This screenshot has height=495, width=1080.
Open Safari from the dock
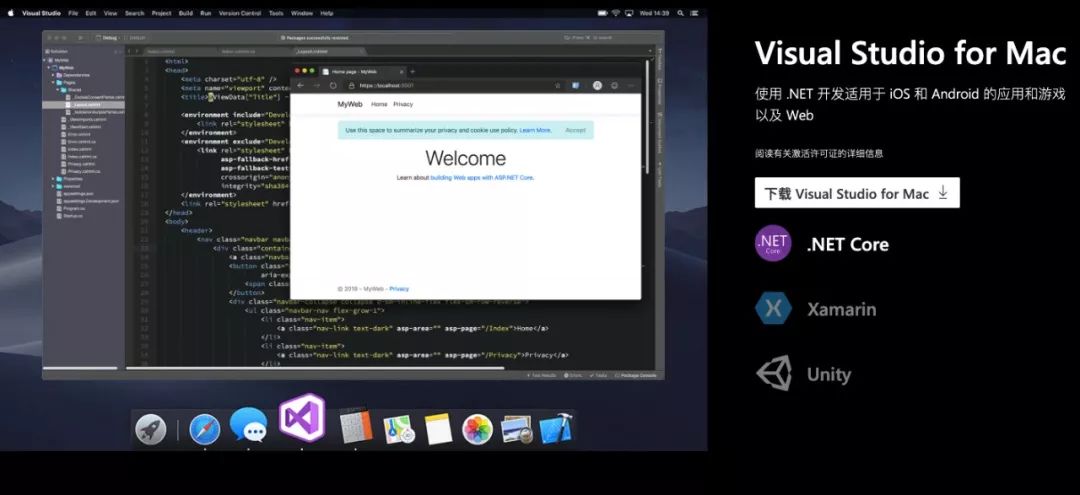[x=204, y=430]
